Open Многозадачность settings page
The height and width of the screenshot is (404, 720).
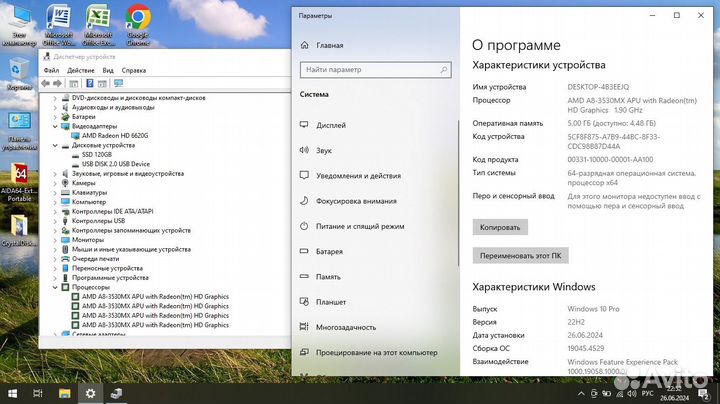point(346,327)
